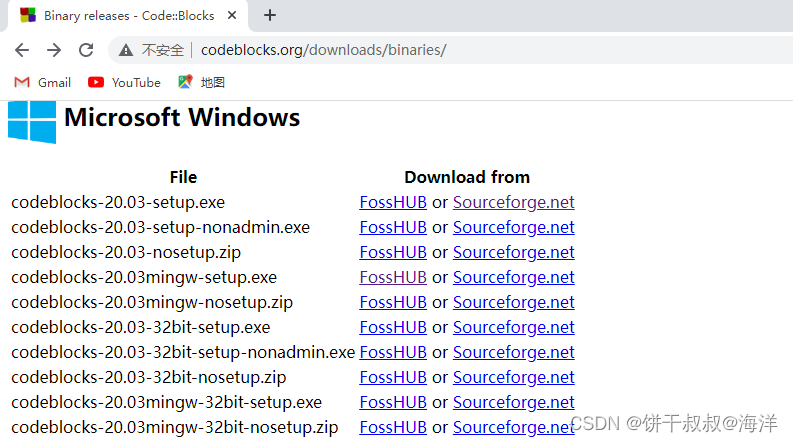Image resolution: width=793 pixels, height=442 pixels.
Task: Click the Microsoft Windows logo image
Action: coord(32,122)
